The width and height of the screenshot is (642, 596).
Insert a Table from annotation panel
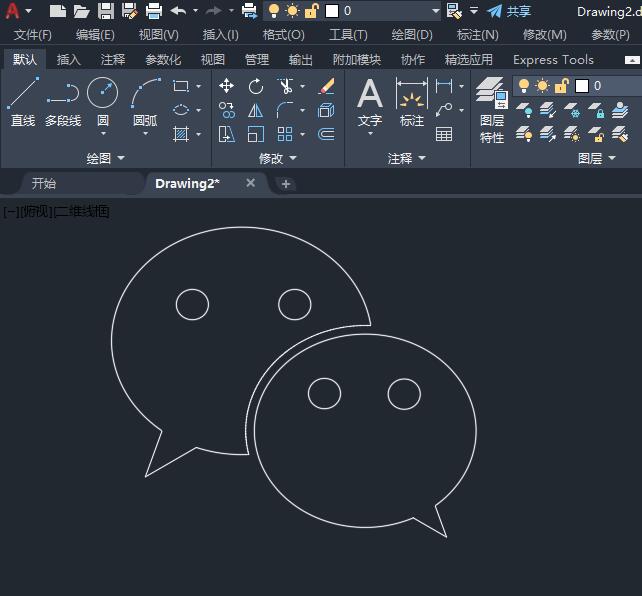click(444, 134)
